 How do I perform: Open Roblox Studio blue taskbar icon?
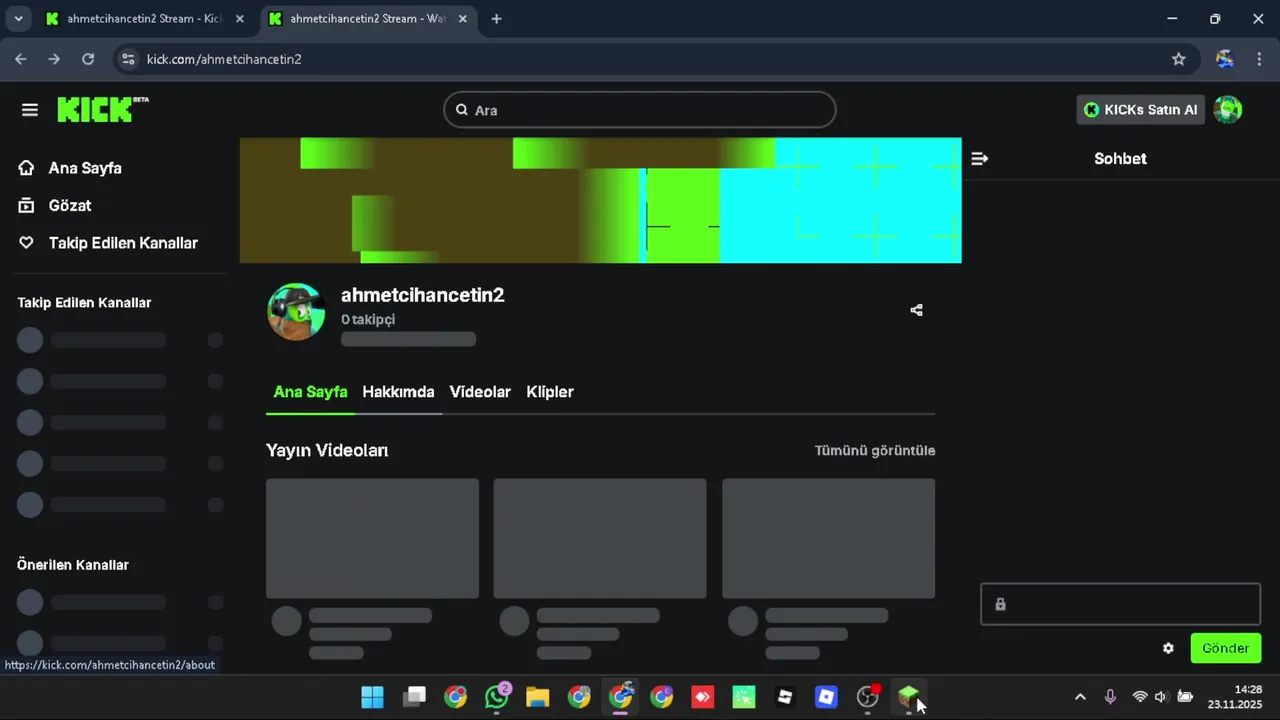pyautogui.click(x=826, y=697)
